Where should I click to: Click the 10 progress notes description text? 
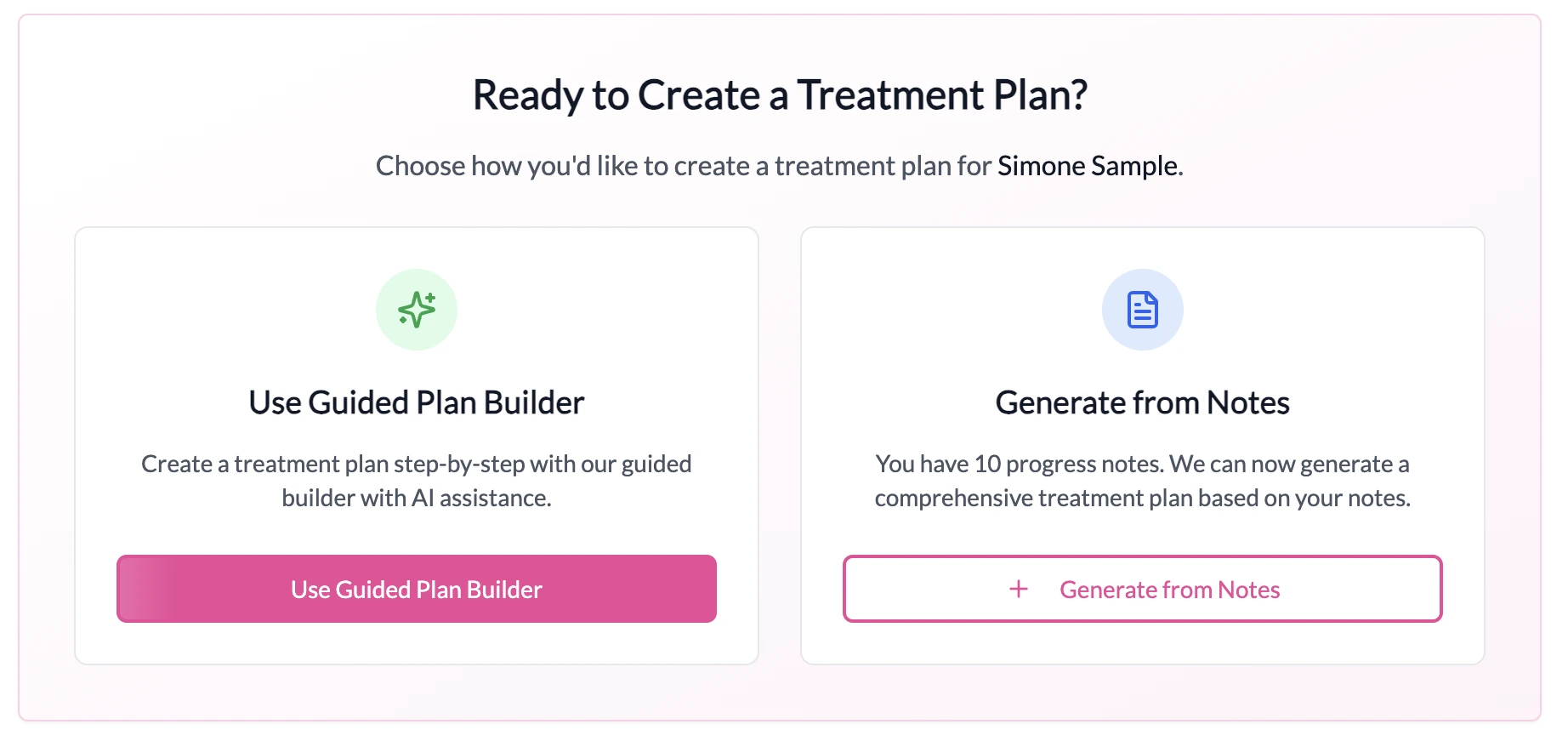click(x=1143, y=481)
